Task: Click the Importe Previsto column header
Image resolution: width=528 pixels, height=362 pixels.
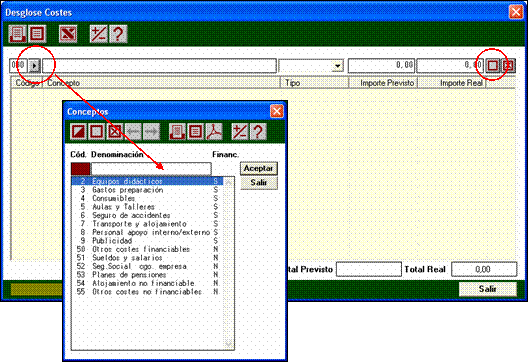Action: click(x=383, y=83)
